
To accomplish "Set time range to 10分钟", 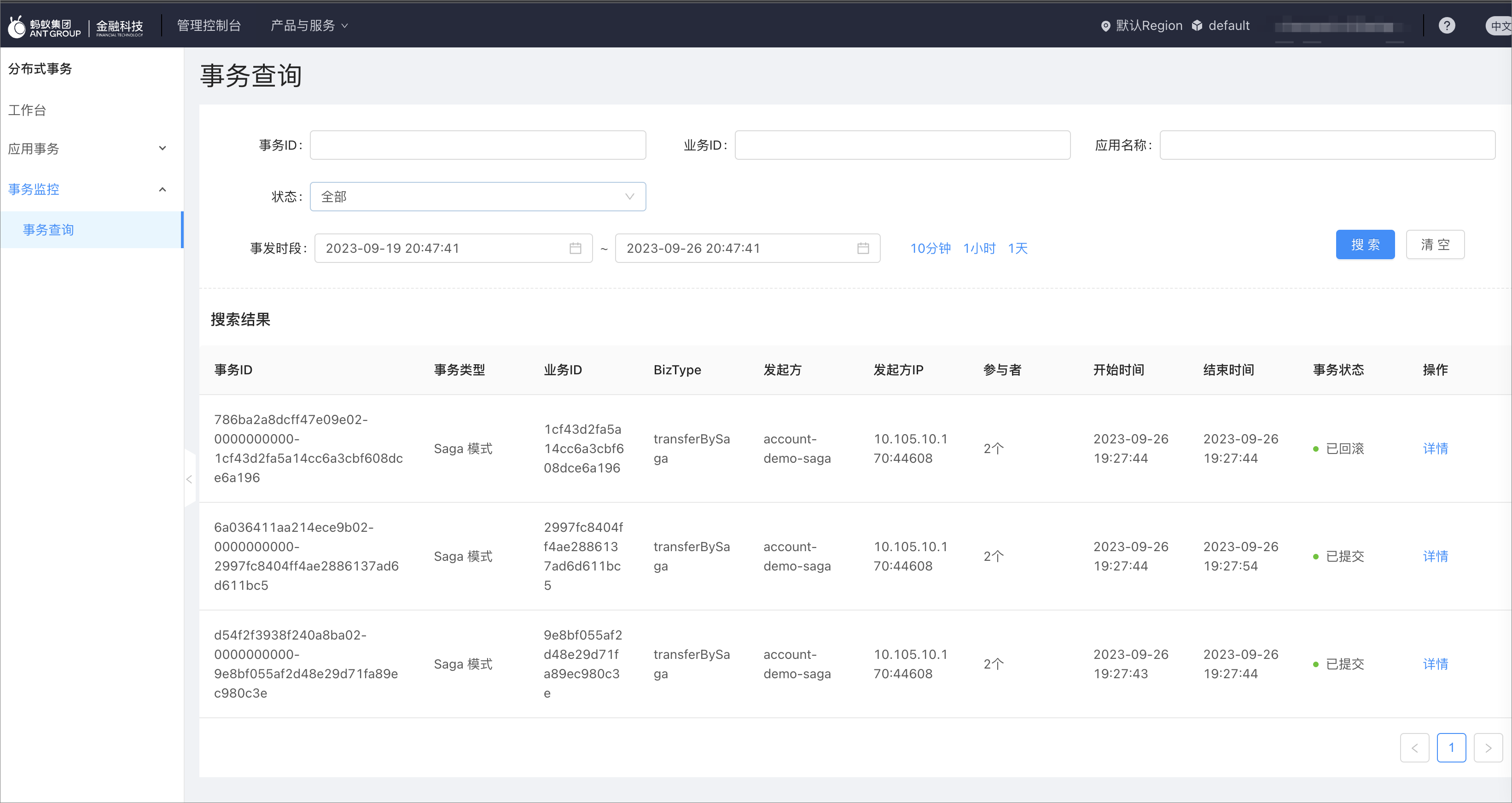I will [x=930, y=248].
